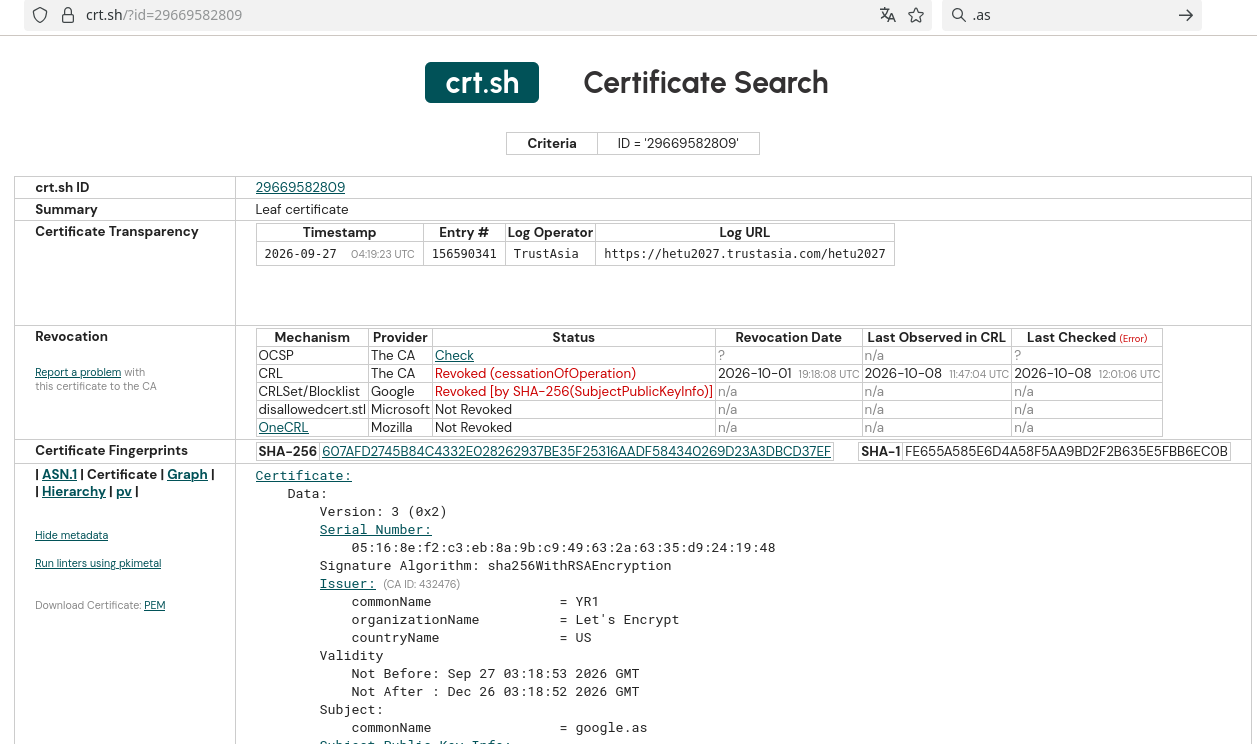
Task: Click the crt.sh logo
Action: [x=482, y=82]
